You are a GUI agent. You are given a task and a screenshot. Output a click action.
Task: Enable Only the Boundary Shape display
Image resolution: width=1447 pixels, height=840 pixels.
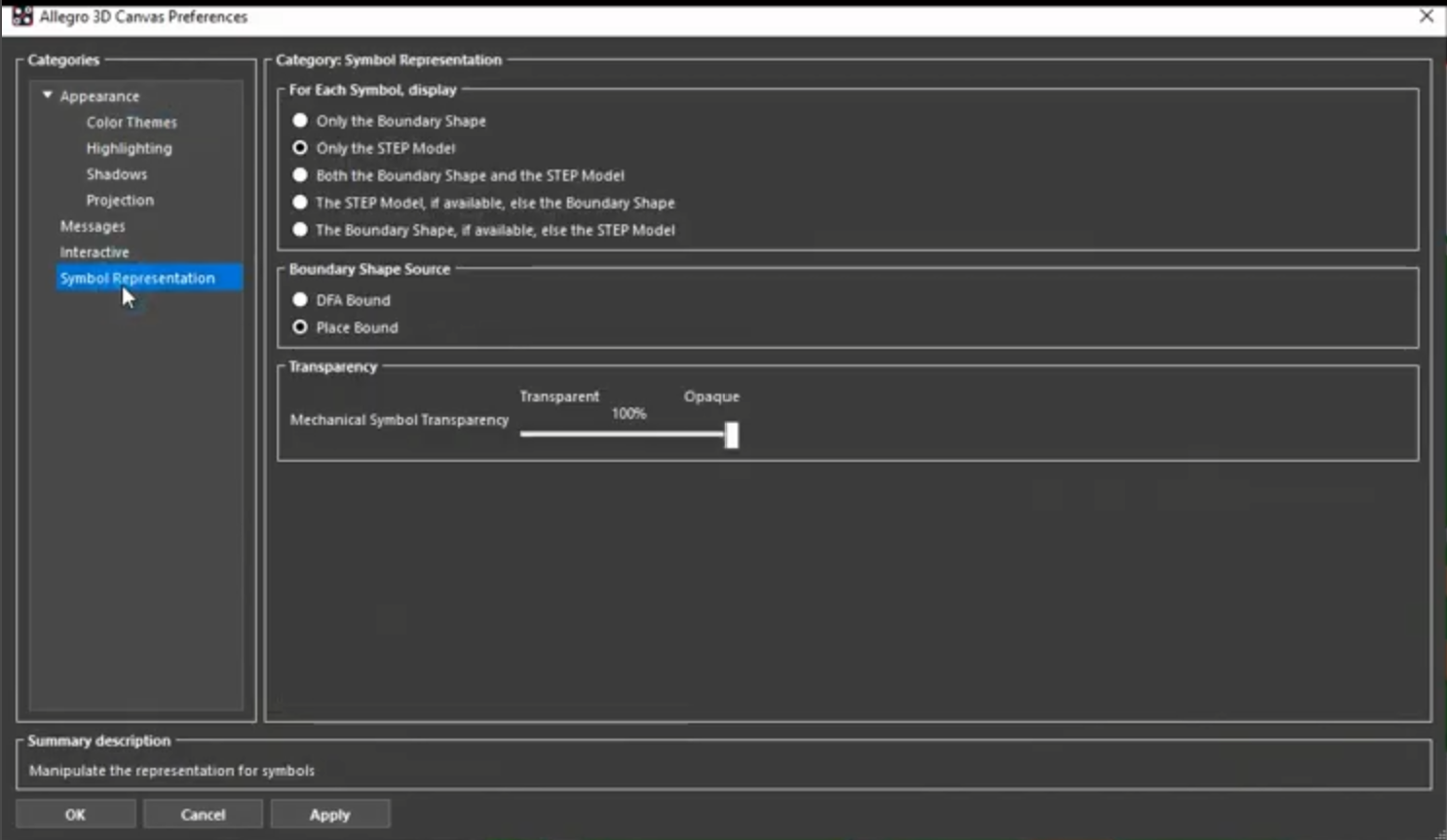pyautogui.click(x=300, y=121)
